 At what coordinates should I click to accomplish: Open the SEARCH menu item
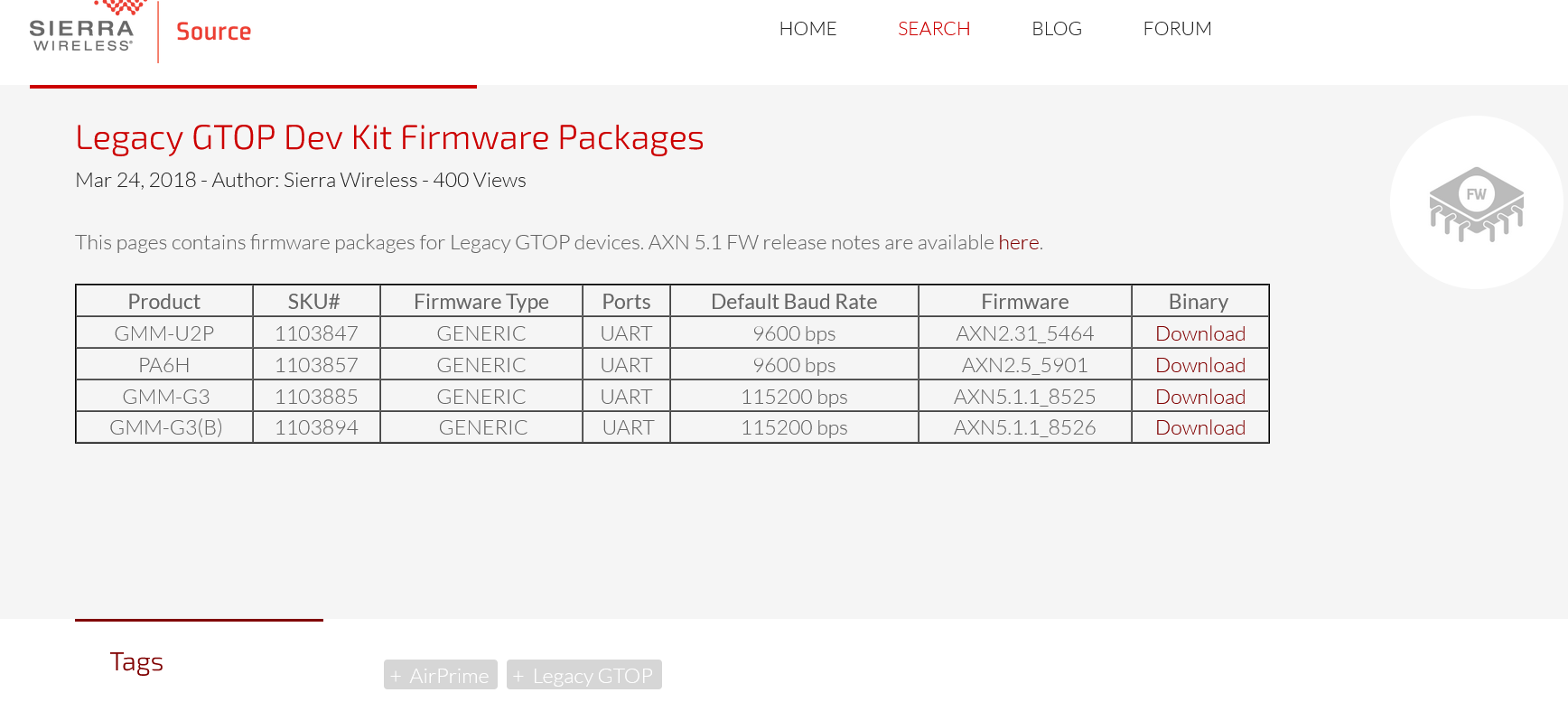[x=933, y=29]
